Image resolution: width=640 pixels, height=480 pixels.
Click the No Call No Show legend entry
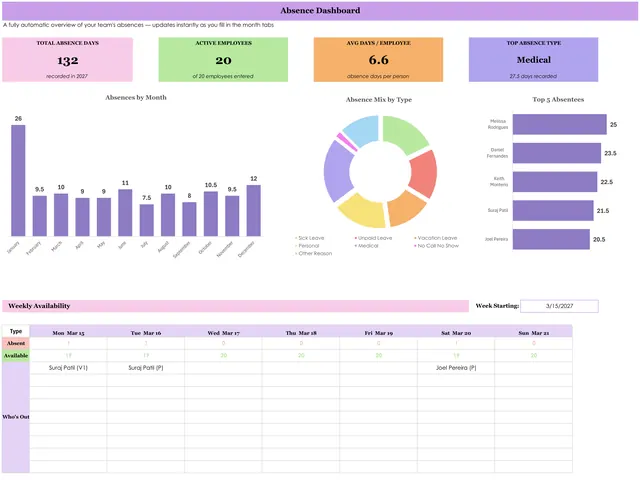pos(436,246)
